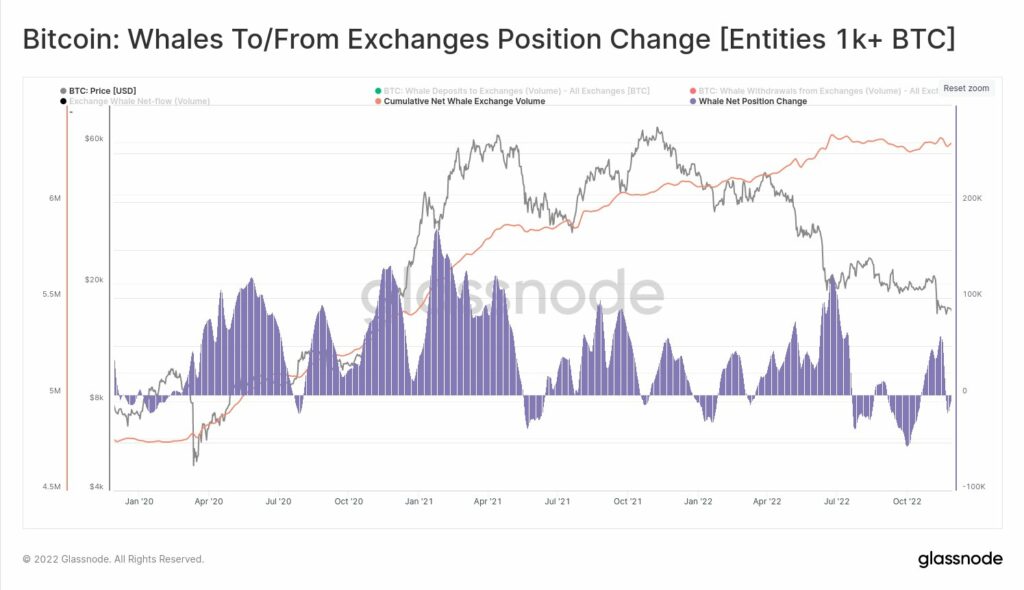Click the glassnode logo bottom right

click(960, 559)
